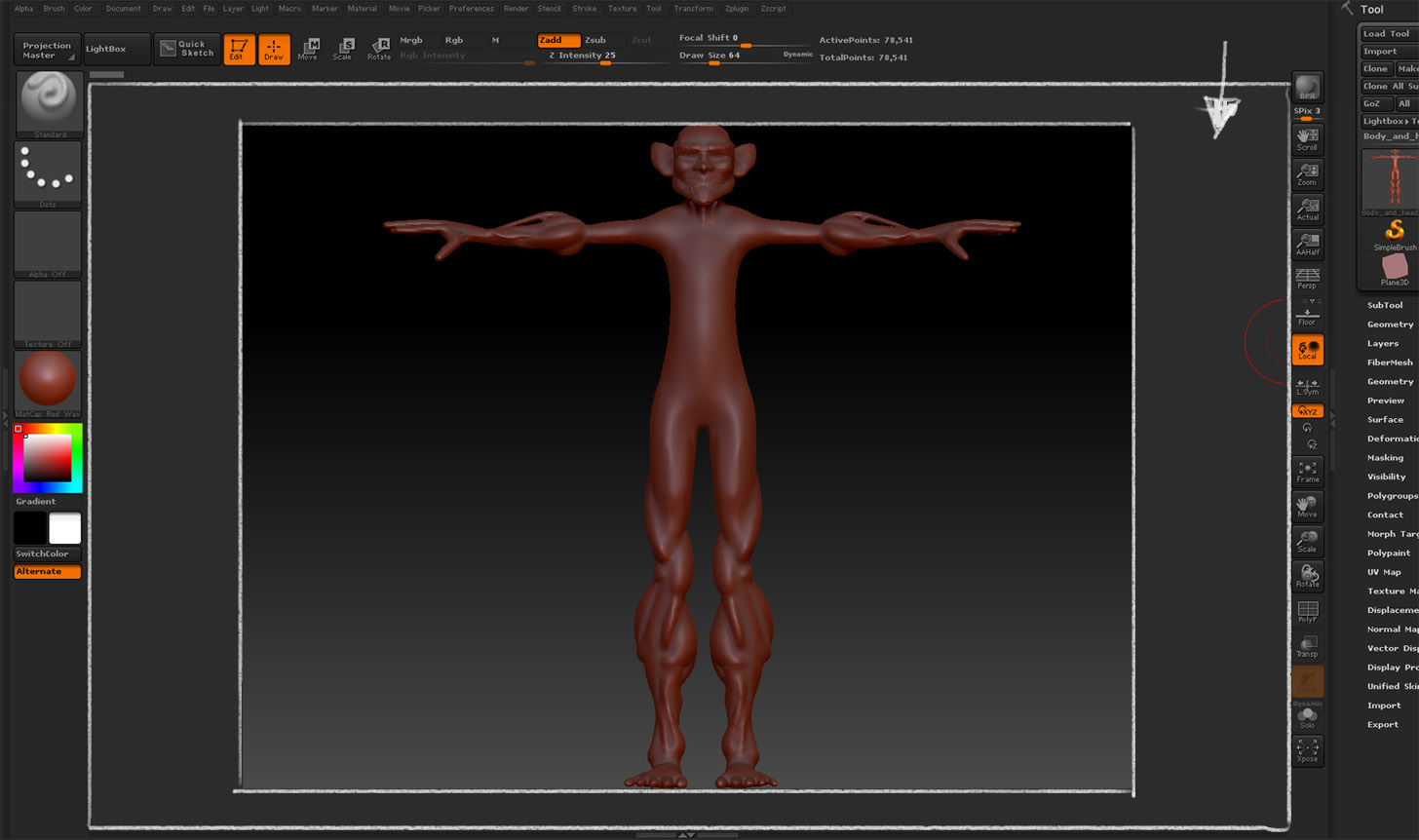The image size is (1419, 840).
Task: Select Zsub mode
Action: tap(603, 40)
